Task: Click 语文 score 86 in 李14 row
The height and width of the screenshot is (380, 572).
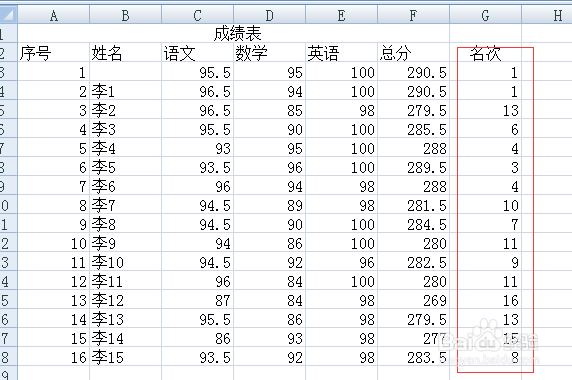Action: coord(197,338)
